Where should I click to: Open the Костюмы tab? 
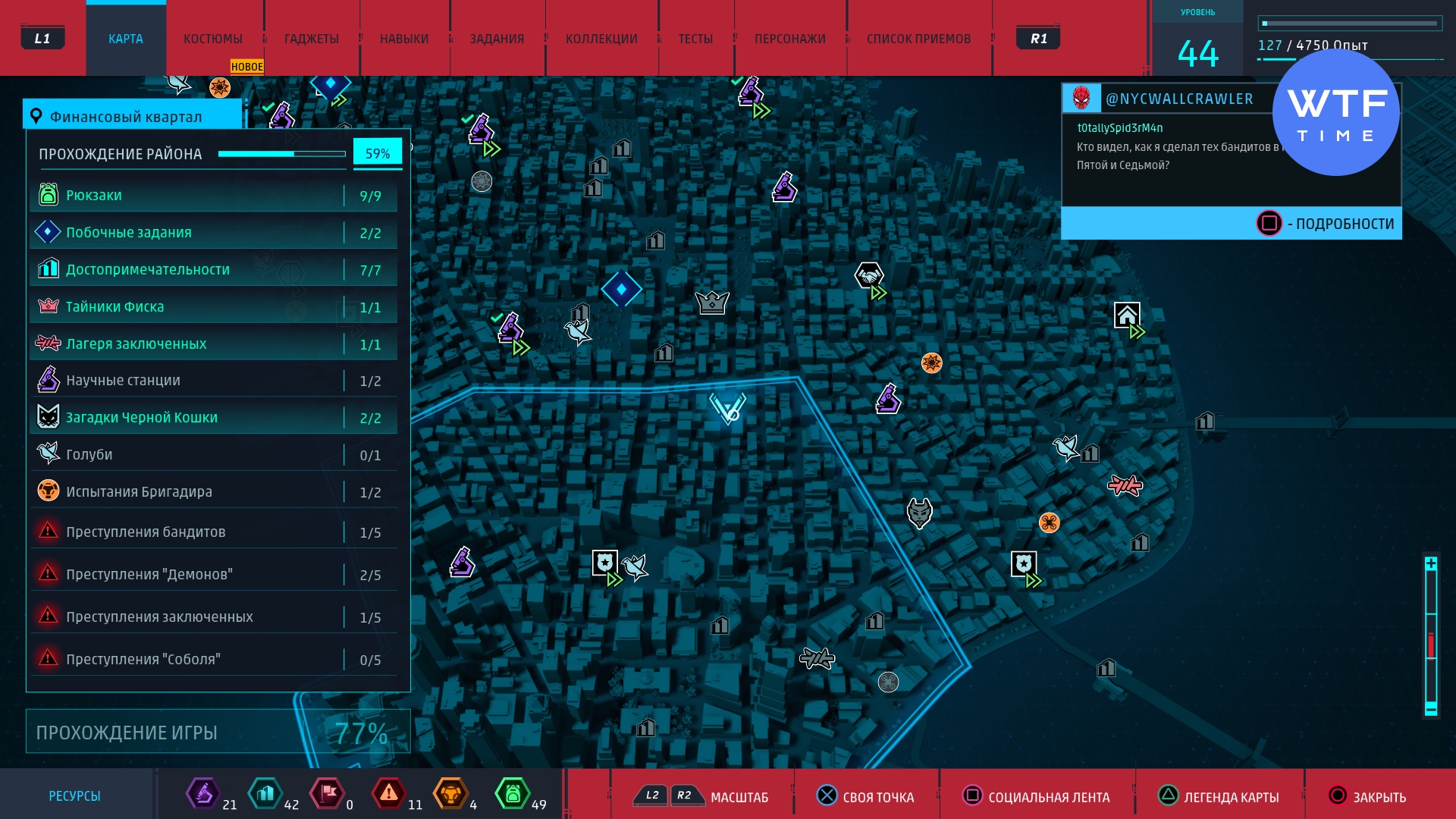pos(212,39)
